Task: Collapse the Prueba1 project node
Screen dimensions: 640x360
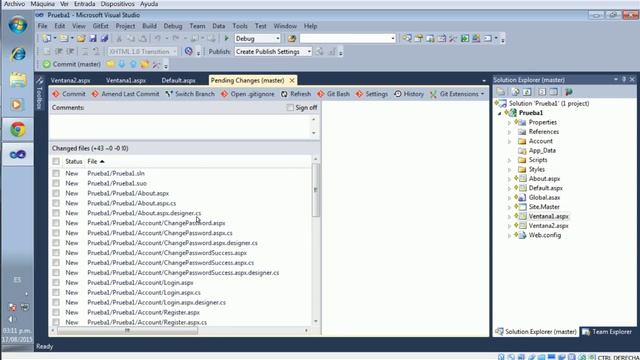Action: (500, 113)
